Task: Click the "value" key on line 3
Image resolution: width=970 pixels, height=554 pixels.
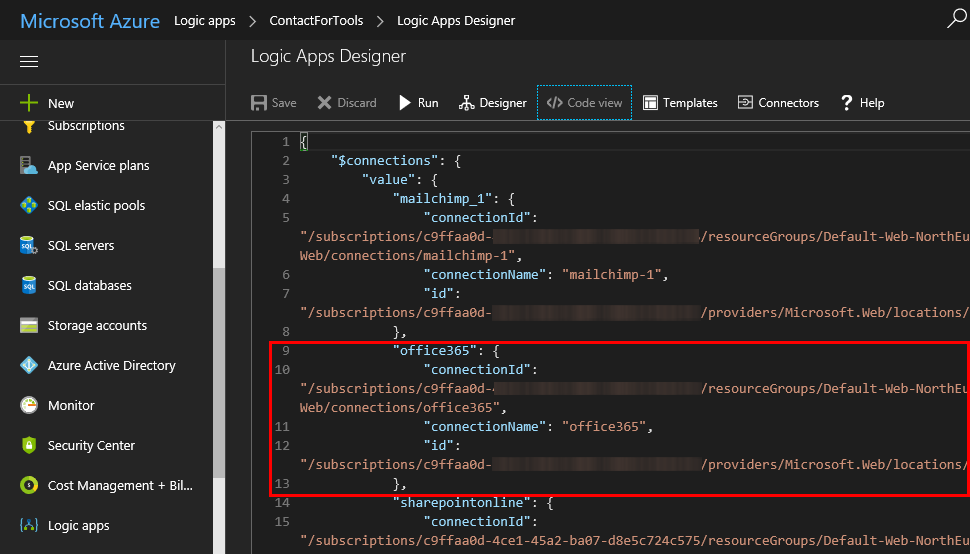Action: coord(388,180)
